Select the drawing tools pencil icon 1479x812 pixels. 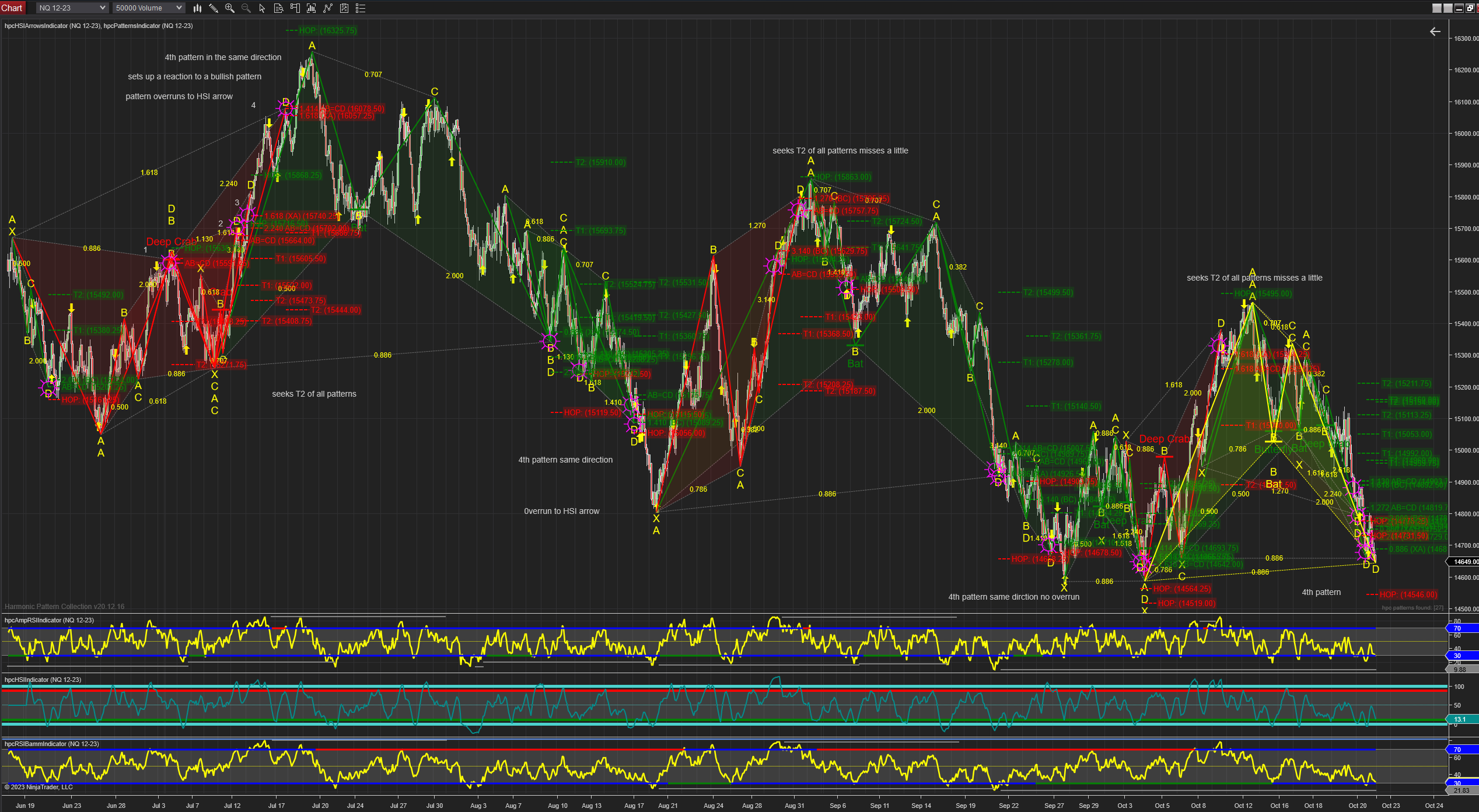coord(214,8)
